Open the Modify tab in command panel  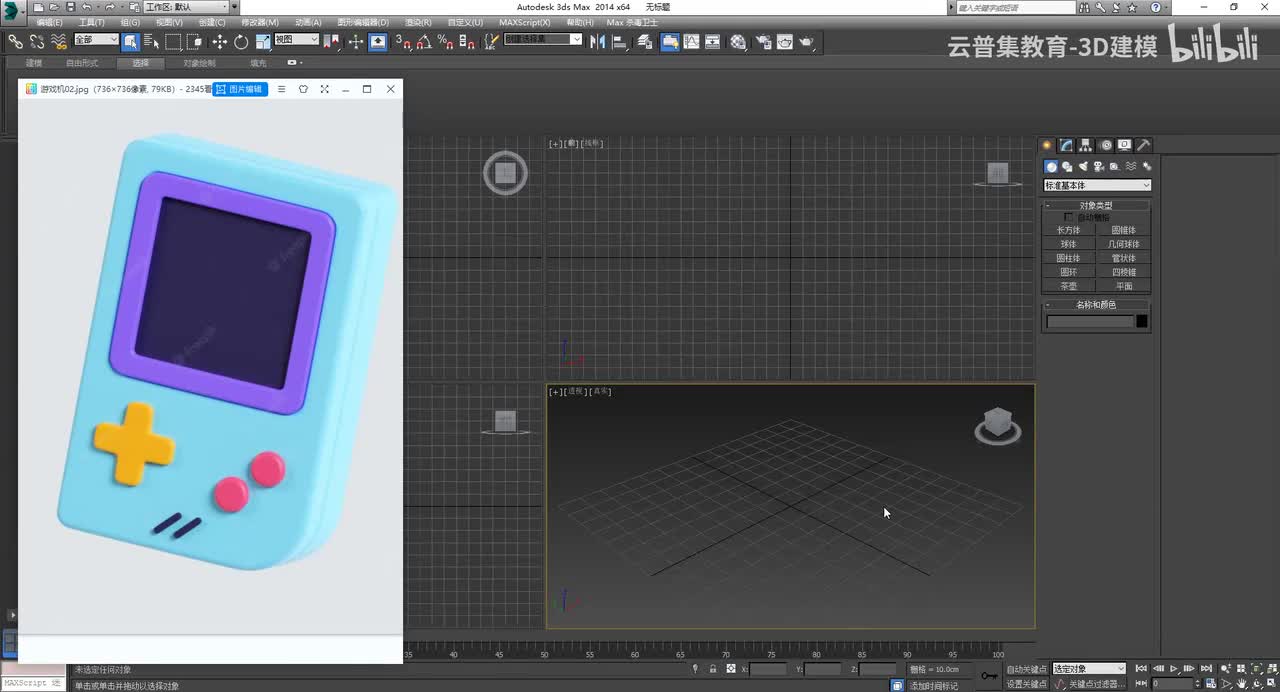coord(1067,145)
